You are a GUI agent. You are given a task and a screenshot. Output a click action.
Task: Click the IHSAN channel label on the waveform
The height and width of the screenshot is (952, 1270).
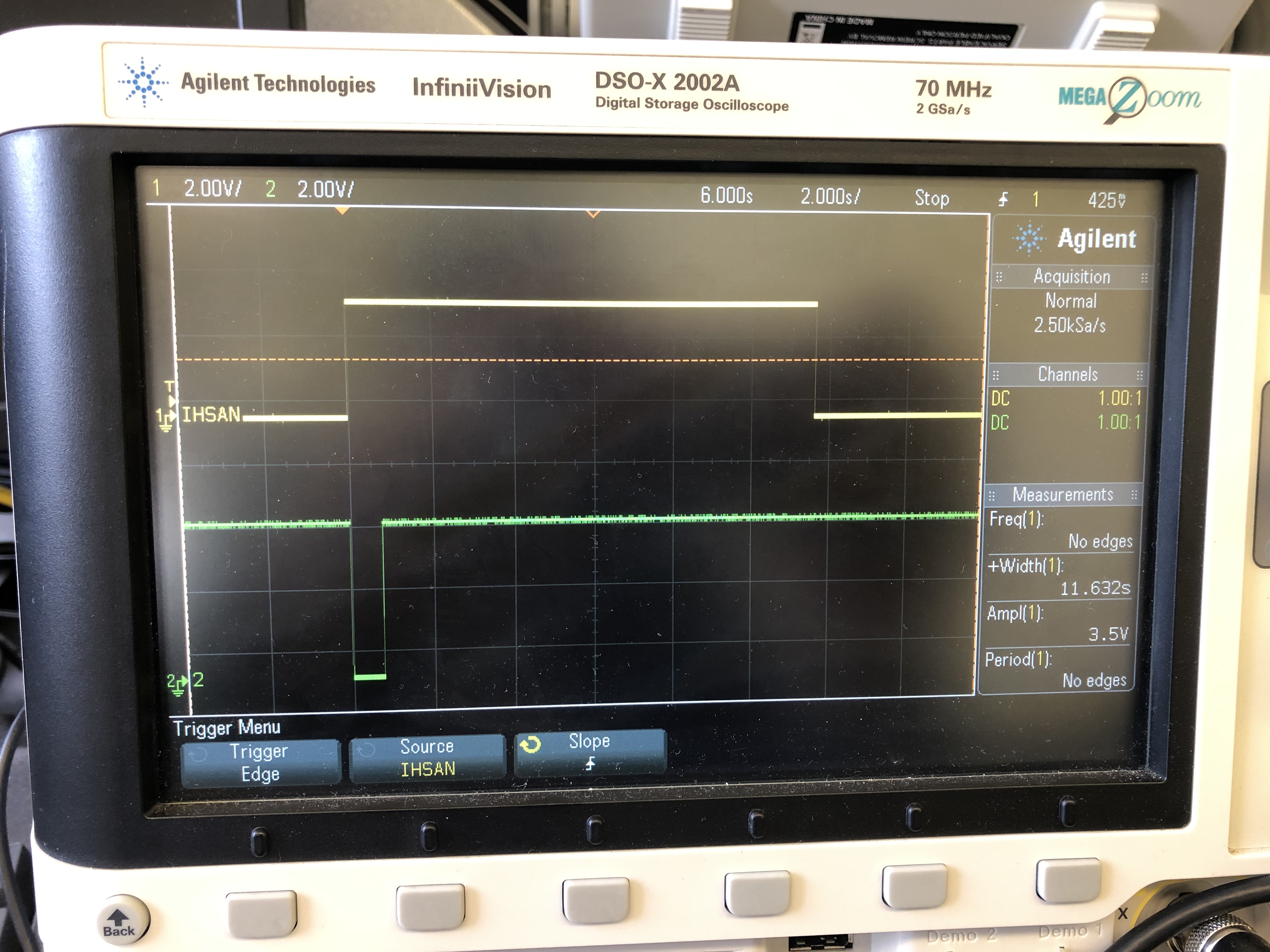click(x=211, y=414)
